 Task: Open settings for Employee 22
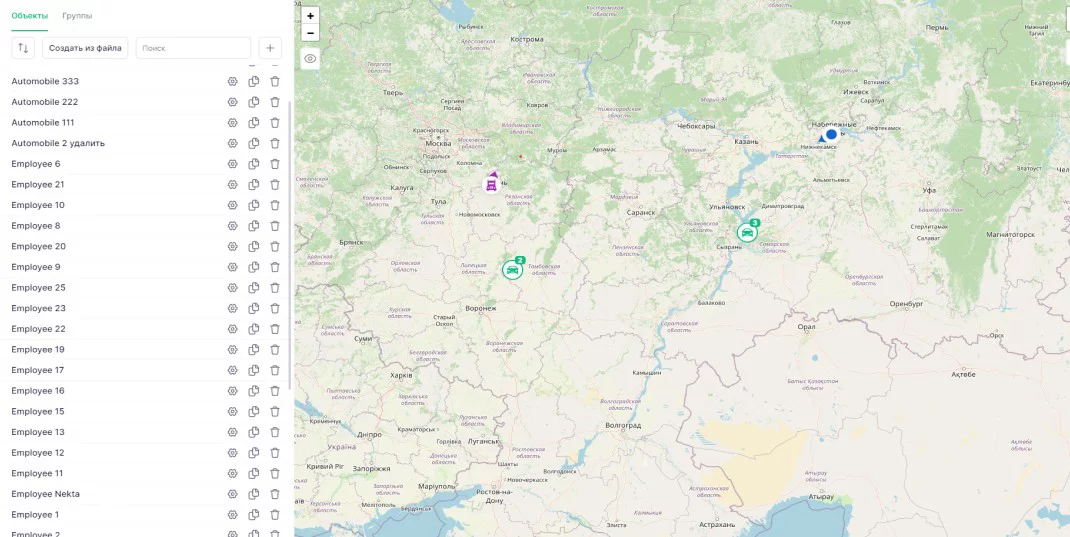[x=233, y=329]
